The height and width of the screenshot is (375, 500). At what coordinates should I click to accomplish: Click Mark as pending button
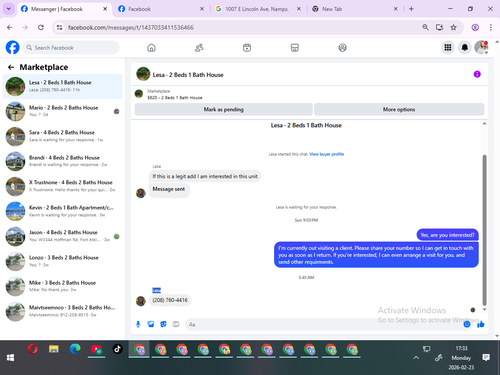(223, 109)
